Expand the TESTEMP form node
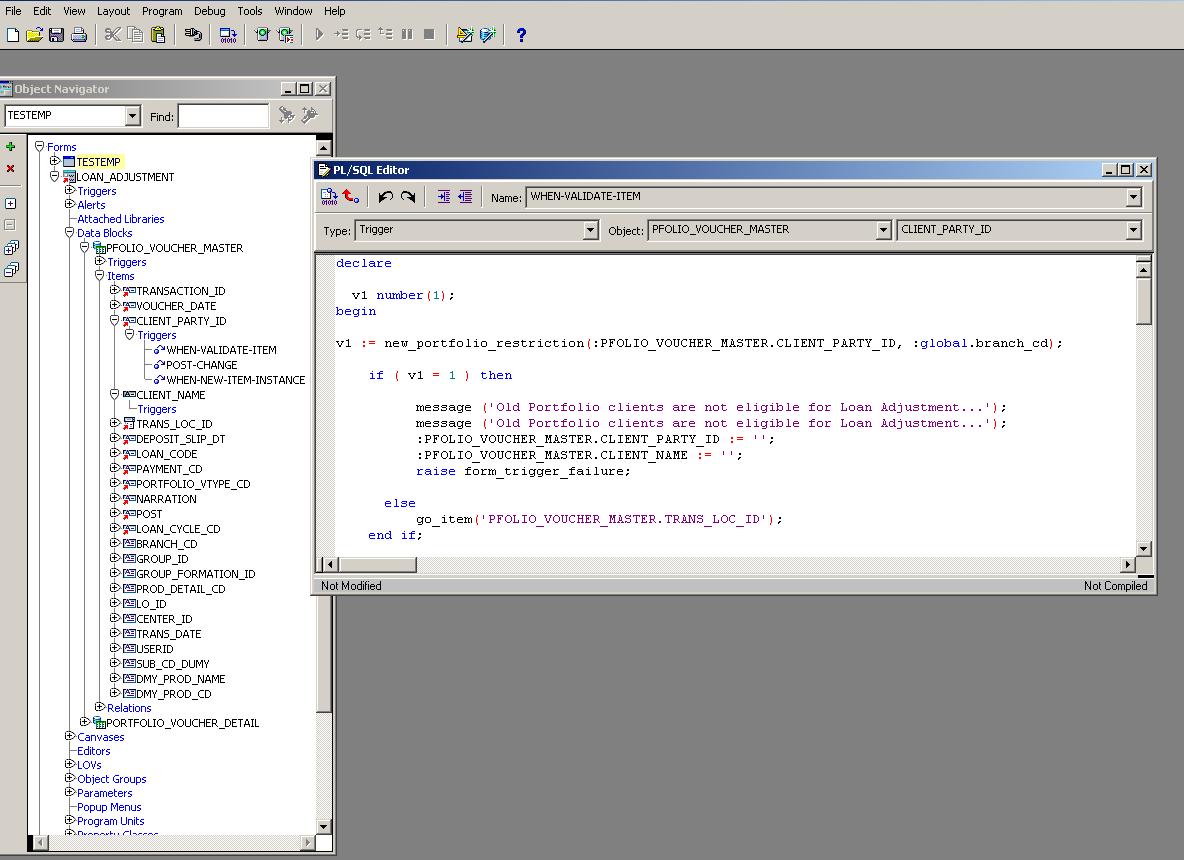Image resolution: width=1184 pixels, height=860 pixels. coord(54,161)
